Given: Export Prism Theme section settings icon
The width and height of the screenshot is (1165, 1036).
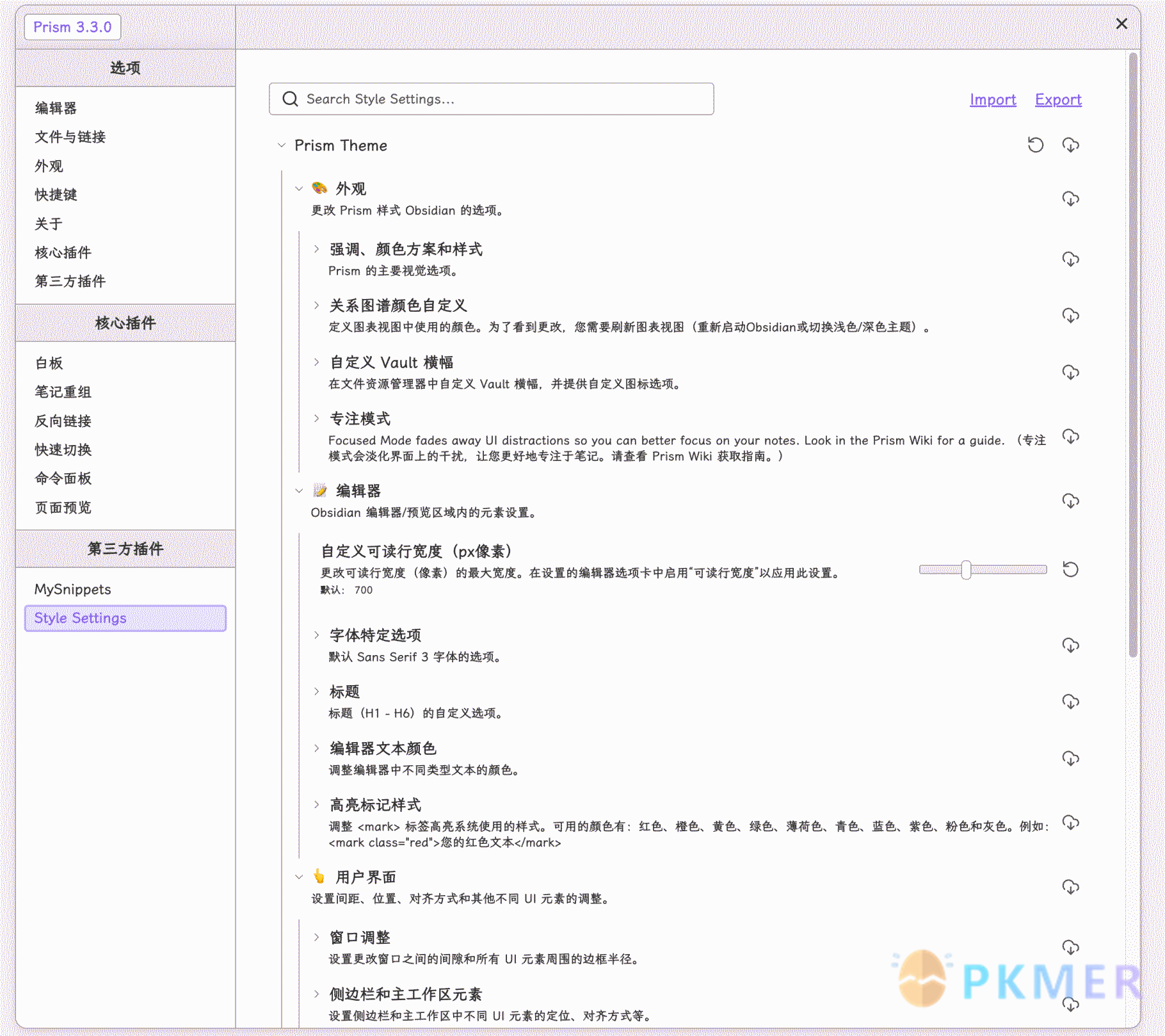Looking at the screenshot, I should (x=1070, y=145).
